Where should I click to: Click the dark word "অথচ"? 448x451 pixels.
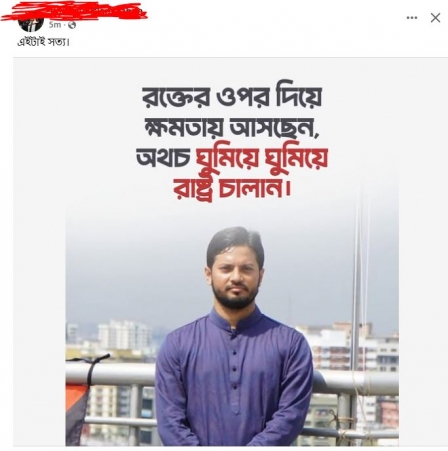pos(163,158)
